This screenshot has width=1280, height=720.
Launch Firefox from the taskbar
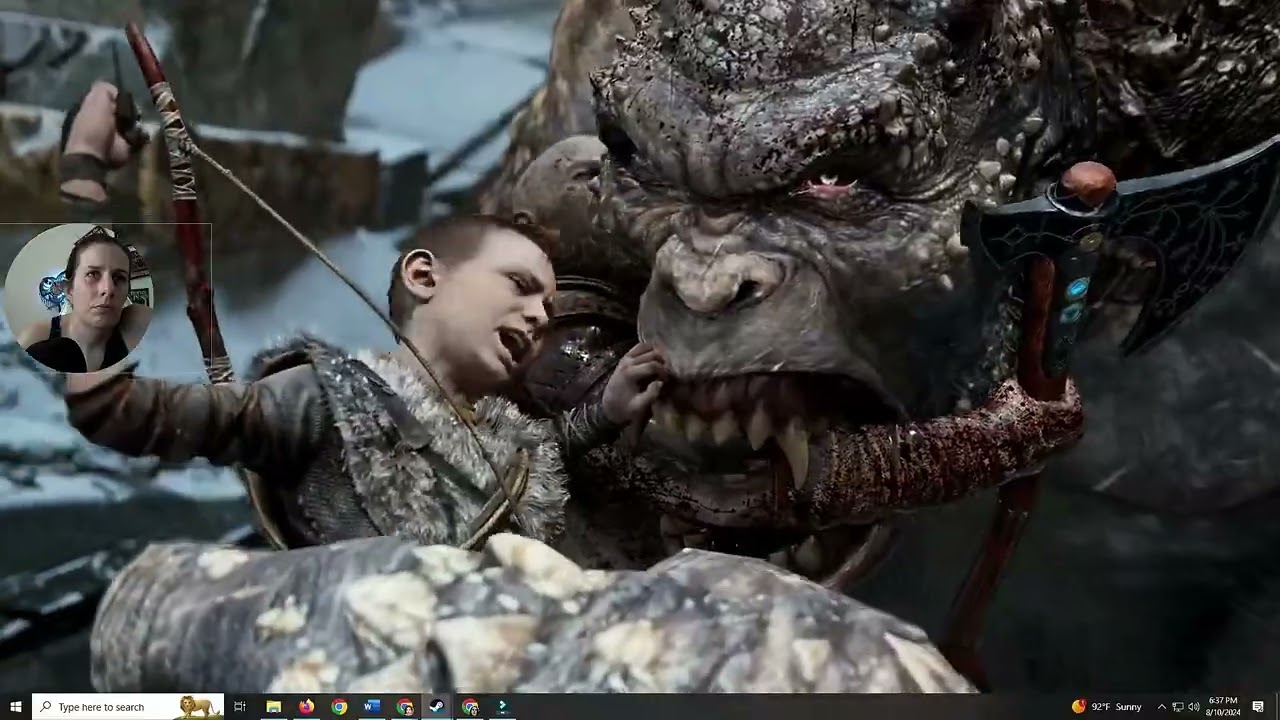306,707
